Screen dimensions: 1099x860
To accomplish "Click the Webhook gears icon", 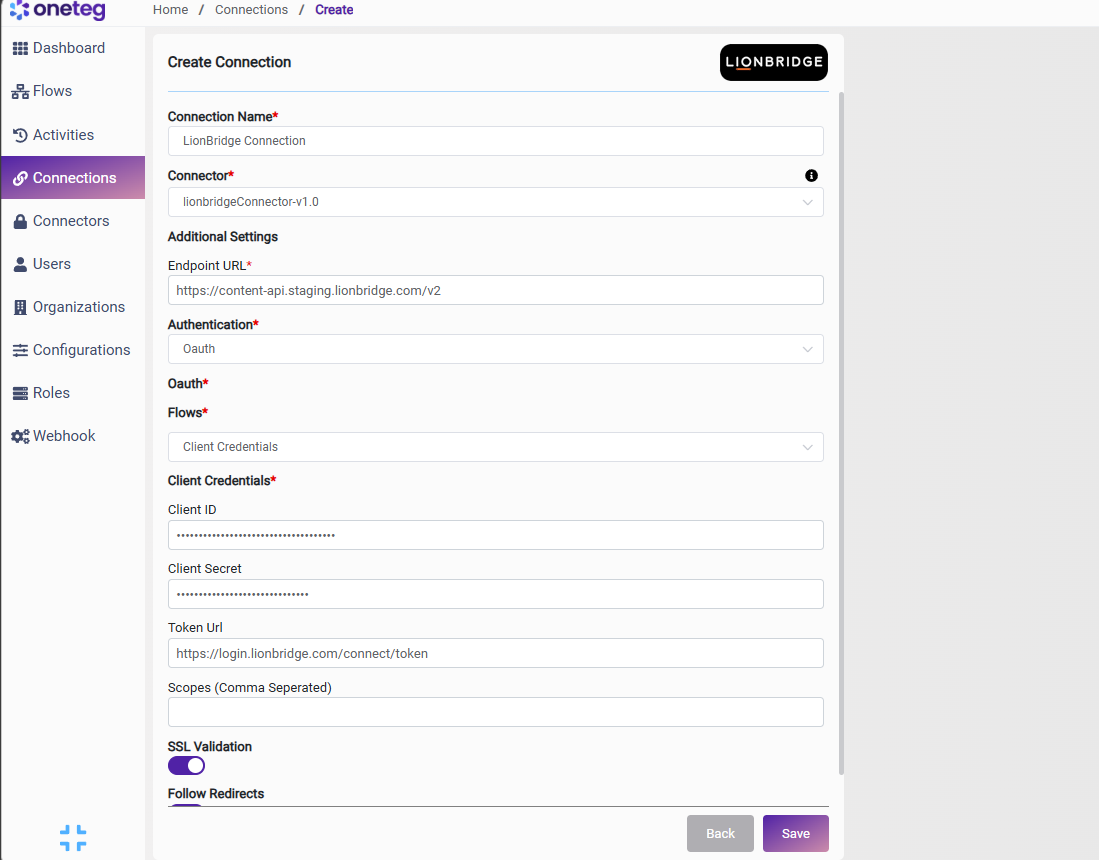I will [20, 437].
